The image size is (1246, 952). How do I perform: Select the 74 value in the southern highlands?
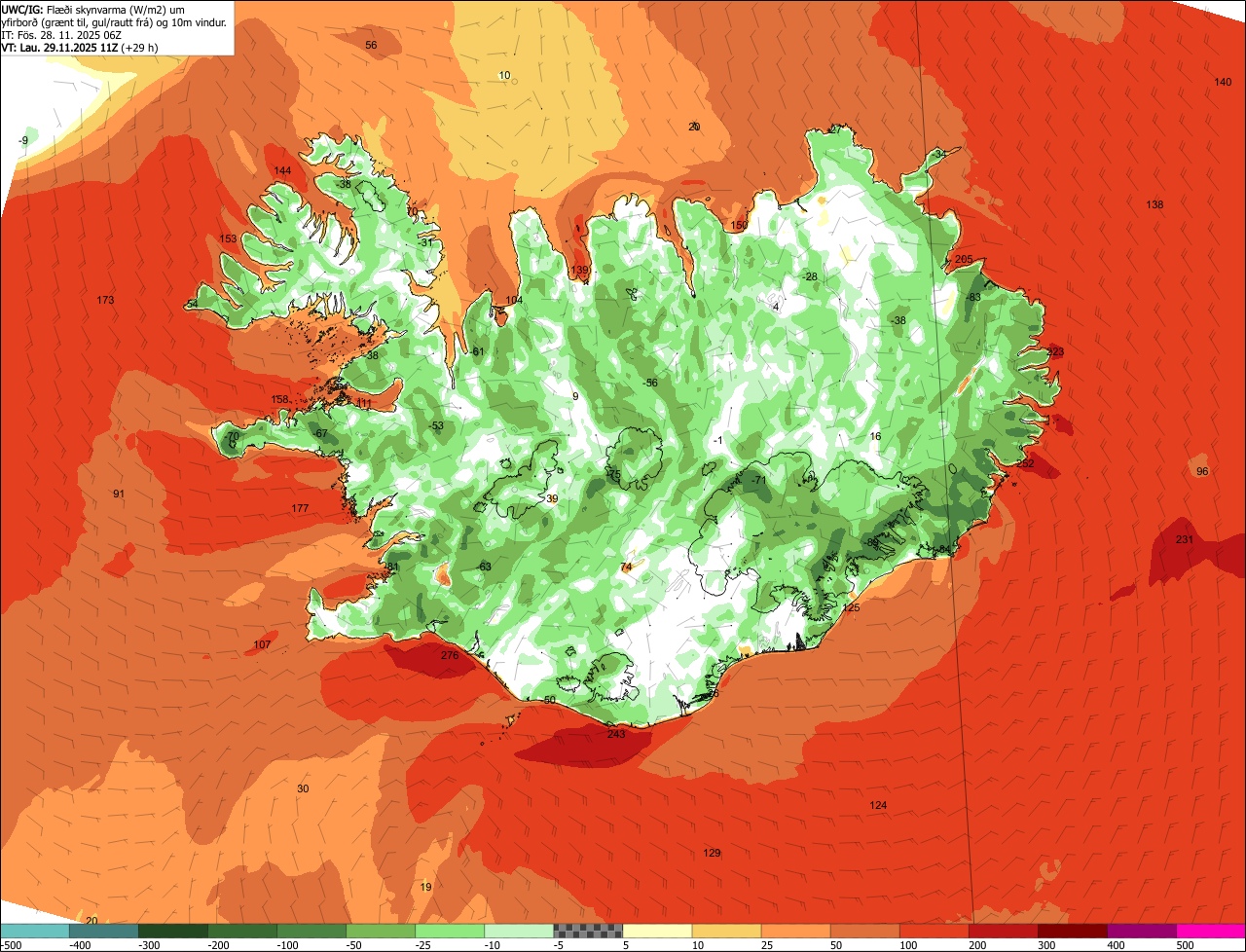(626, 567)
